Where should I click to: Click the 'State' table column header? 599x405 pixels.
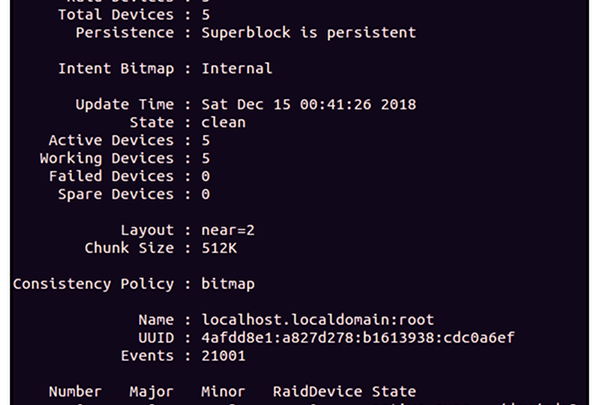[394, 392]
